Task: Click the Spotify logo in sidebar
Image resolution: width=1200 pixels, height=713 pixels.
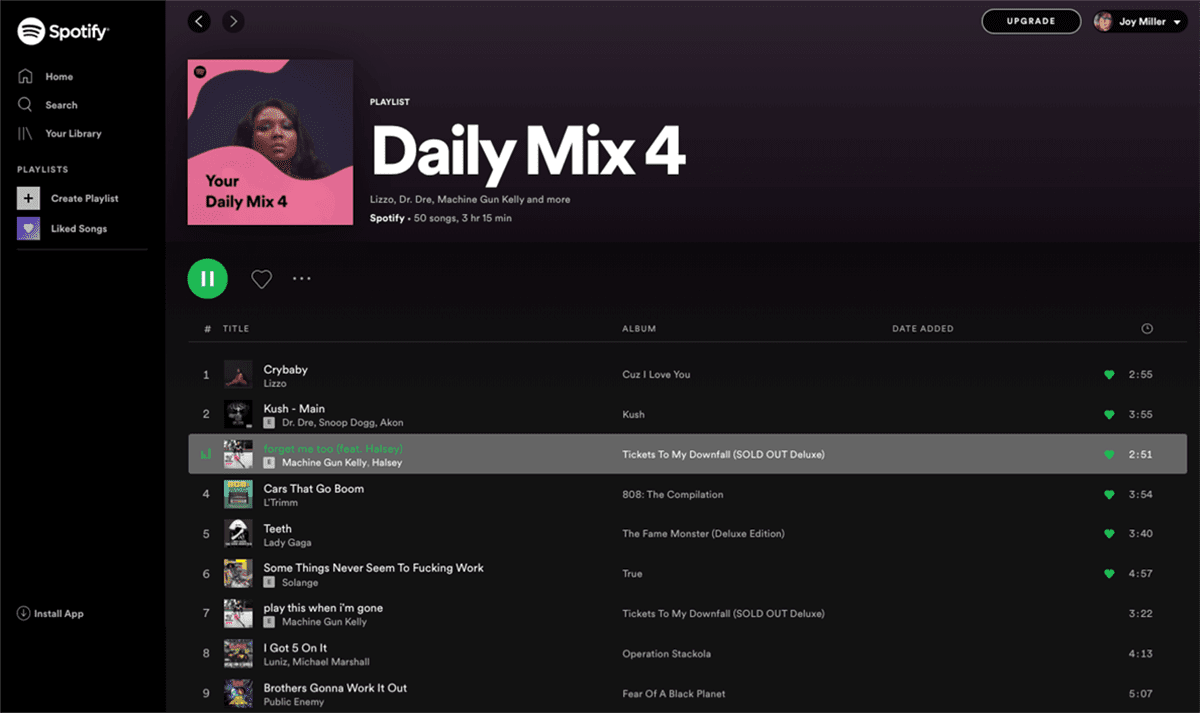Action: (x=63, y=32)
